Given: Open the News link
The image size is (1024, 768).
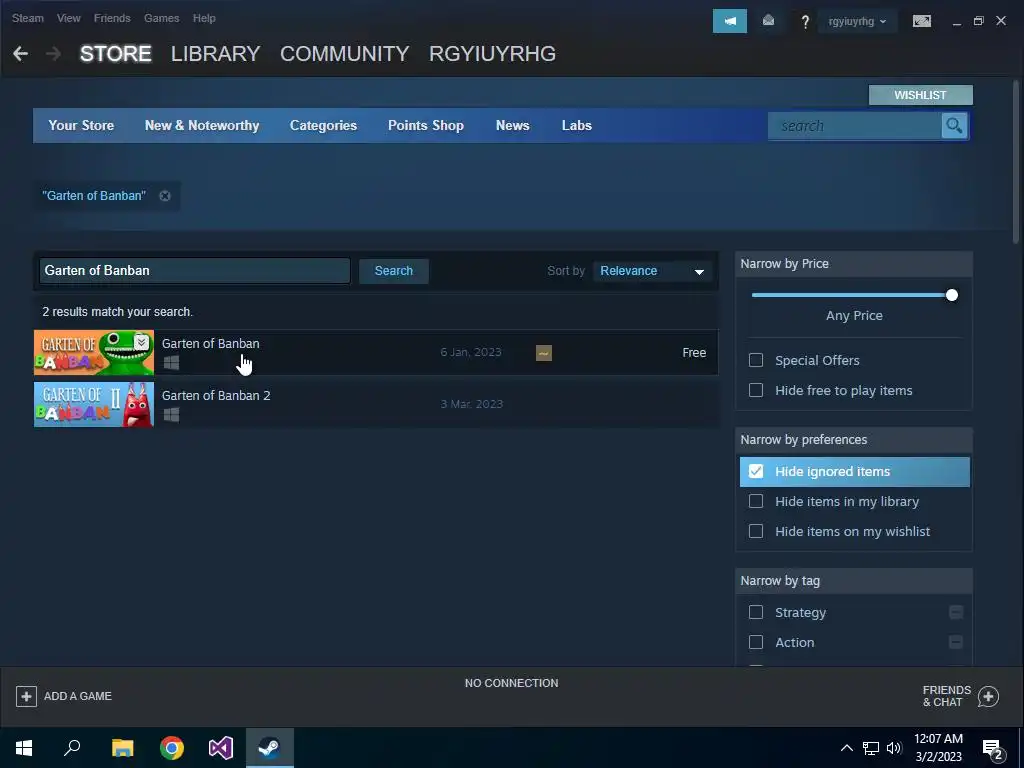Looking at the screenshot, I should (x=512, y=125).
